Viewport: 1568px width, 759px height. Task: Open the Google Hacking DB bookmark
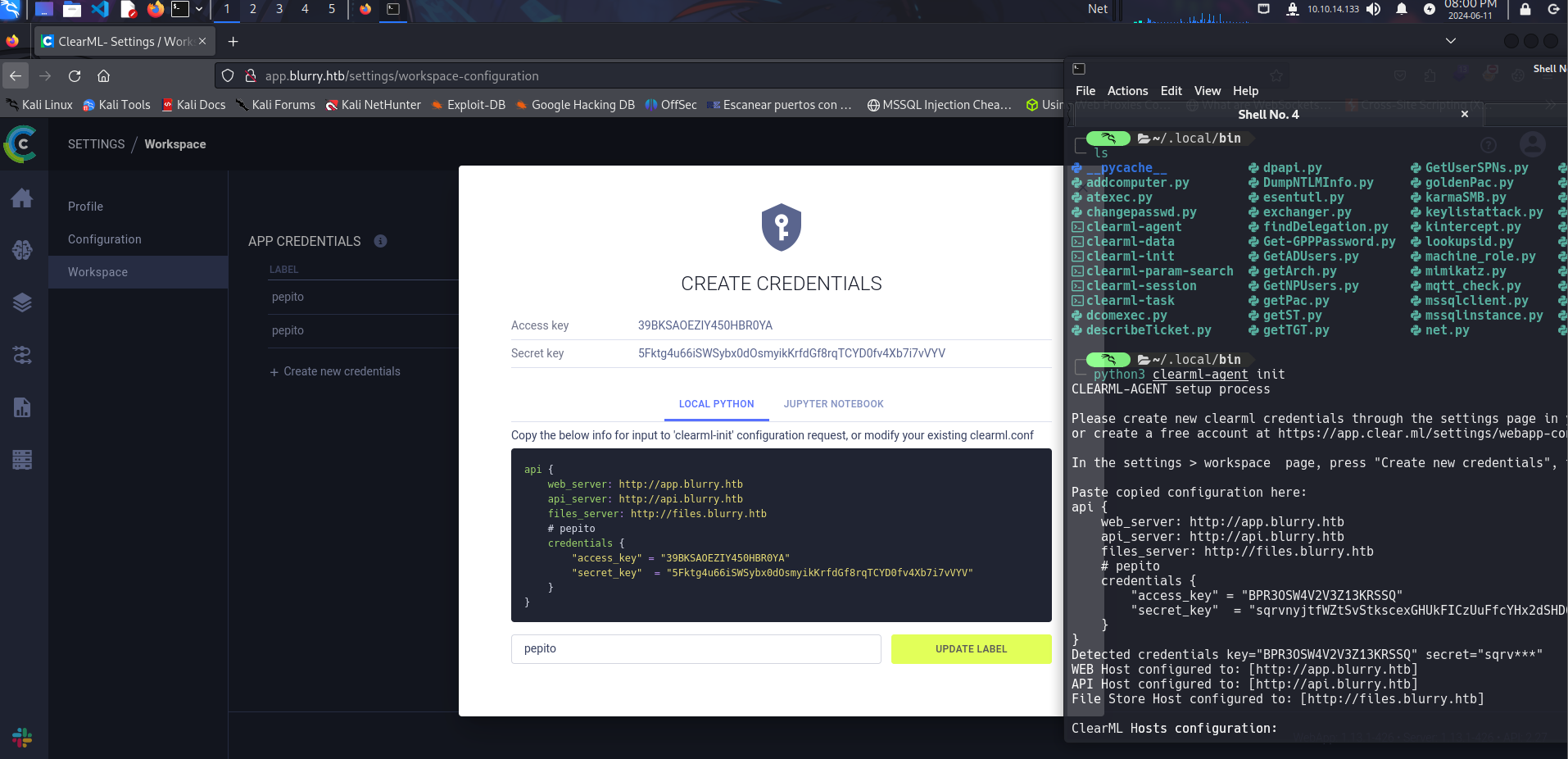[575, 105]
